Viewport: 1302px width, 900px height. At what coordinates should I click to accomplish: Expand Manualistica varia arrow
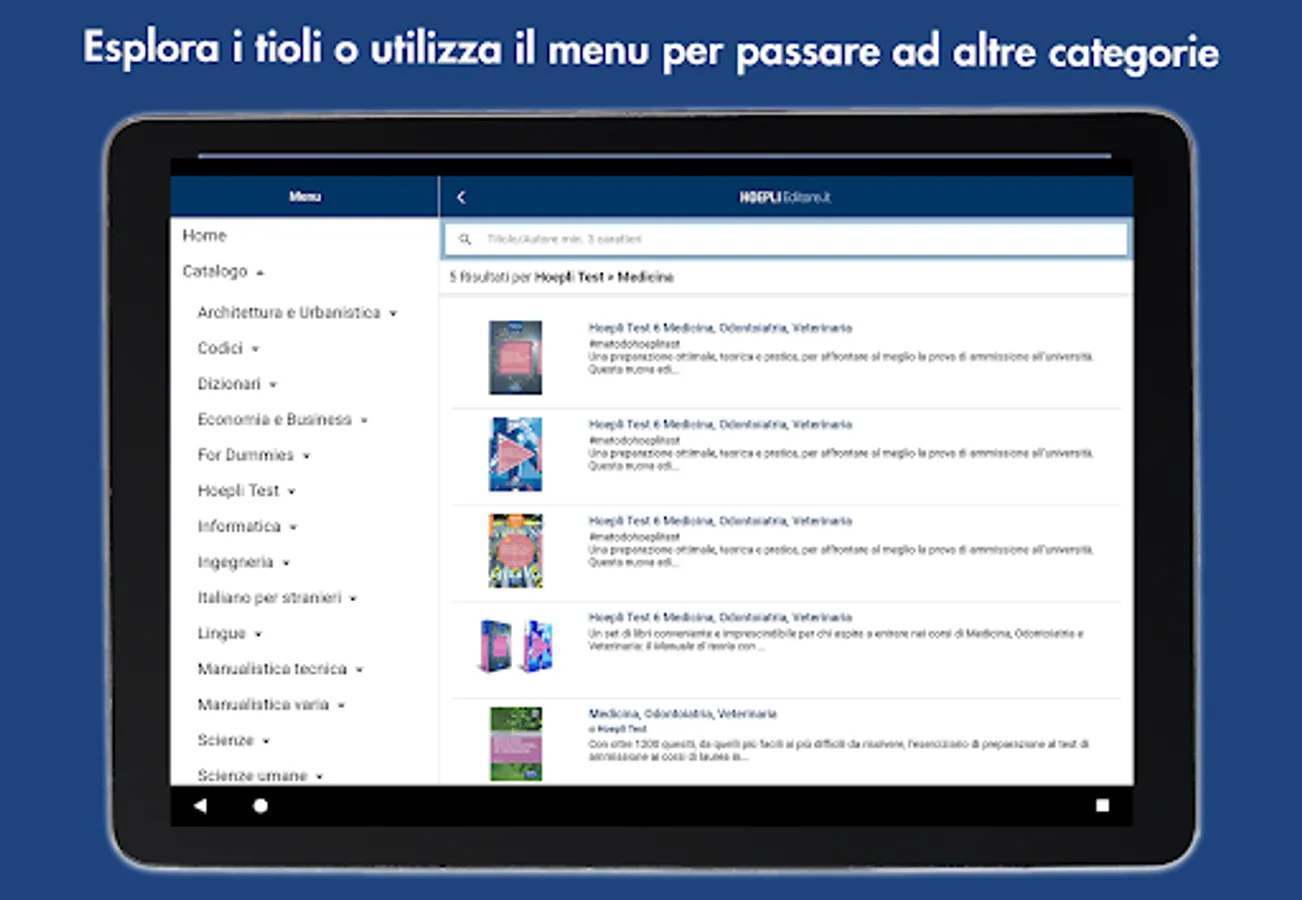pyautogui.click(x=341, y=706)
